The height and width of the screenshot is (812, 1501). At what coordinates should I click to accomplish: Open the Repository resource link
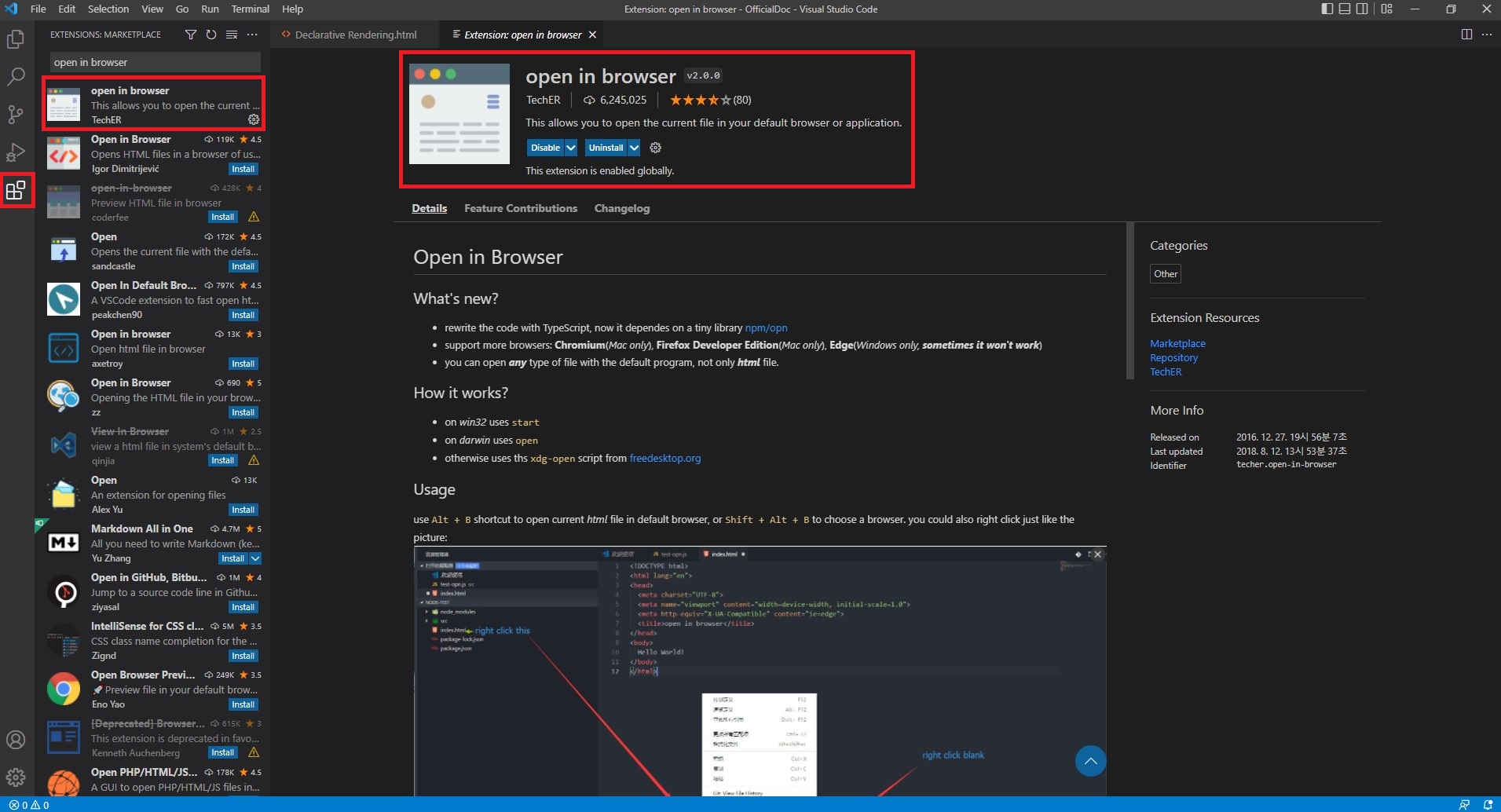tap(1173, 357)
